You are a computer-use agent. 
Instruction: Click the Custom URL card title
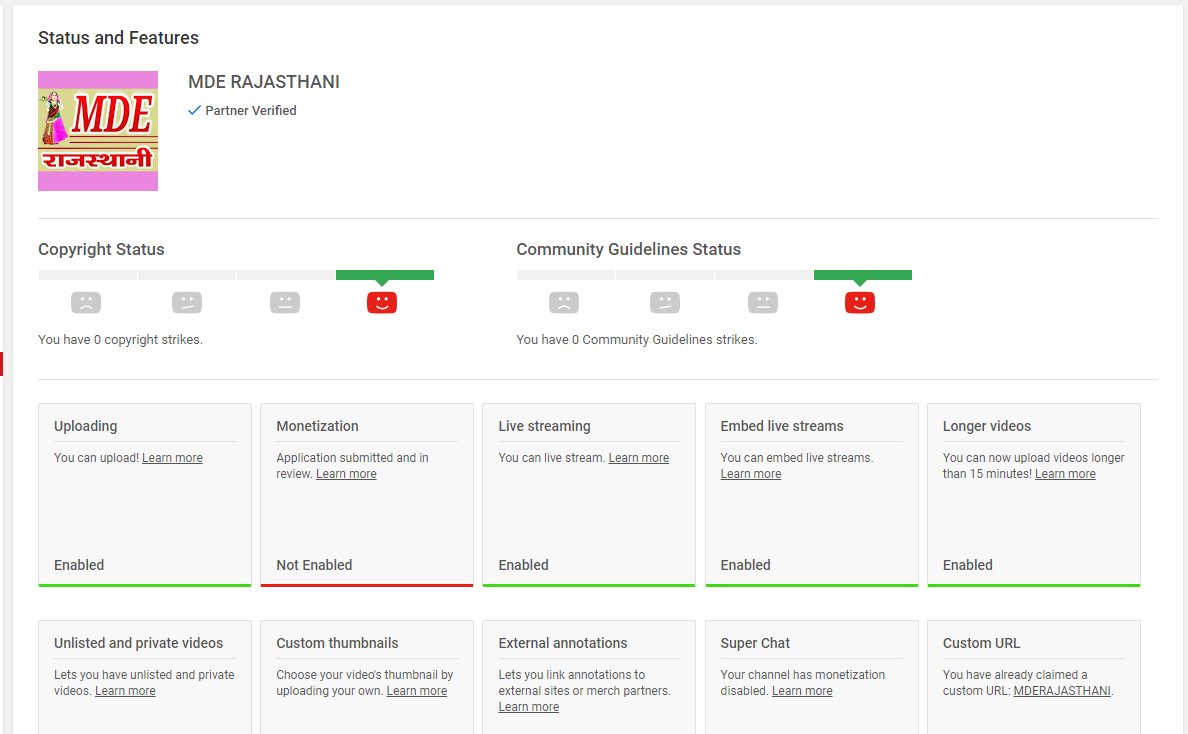(981, 643)
